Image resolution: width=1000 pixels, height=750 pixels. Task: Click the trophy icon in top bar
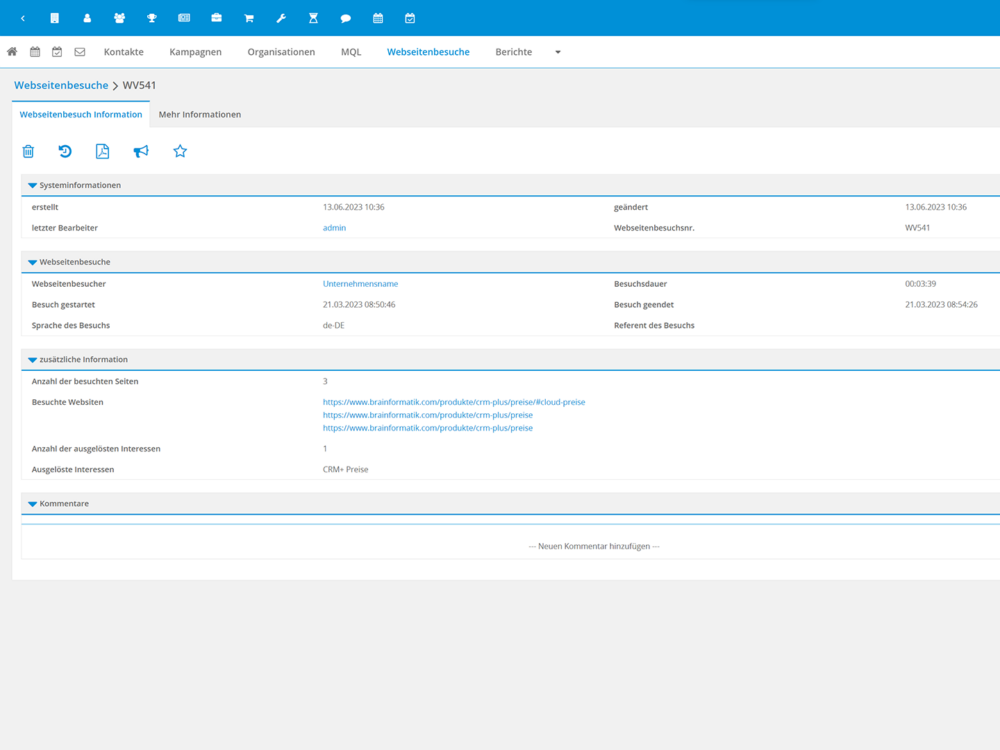[152, 18]
